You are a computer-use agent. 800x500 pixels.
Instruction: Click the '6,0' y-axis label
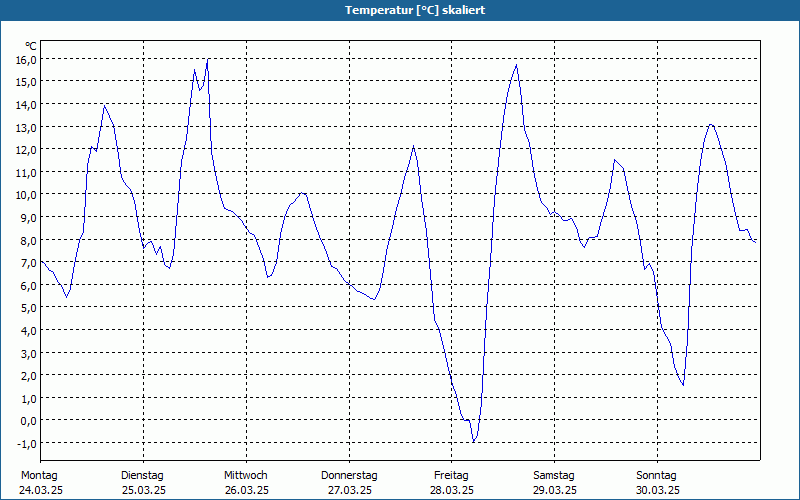(29, 286)
